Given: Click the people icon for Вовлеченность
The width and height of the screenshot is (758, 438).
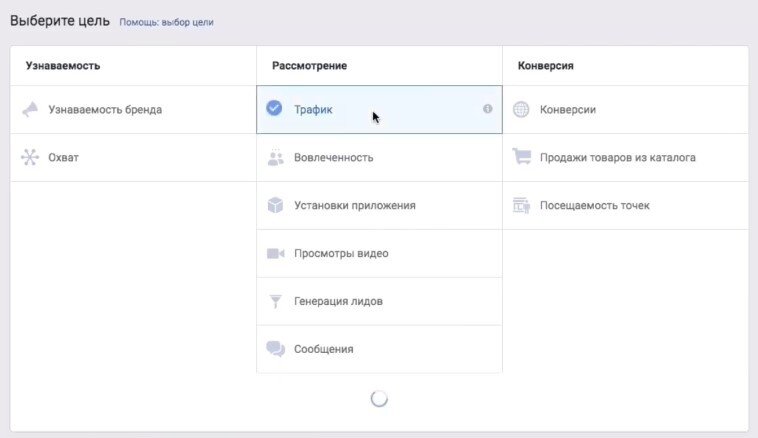Looking at the screenshot, I should coord(276,158).
